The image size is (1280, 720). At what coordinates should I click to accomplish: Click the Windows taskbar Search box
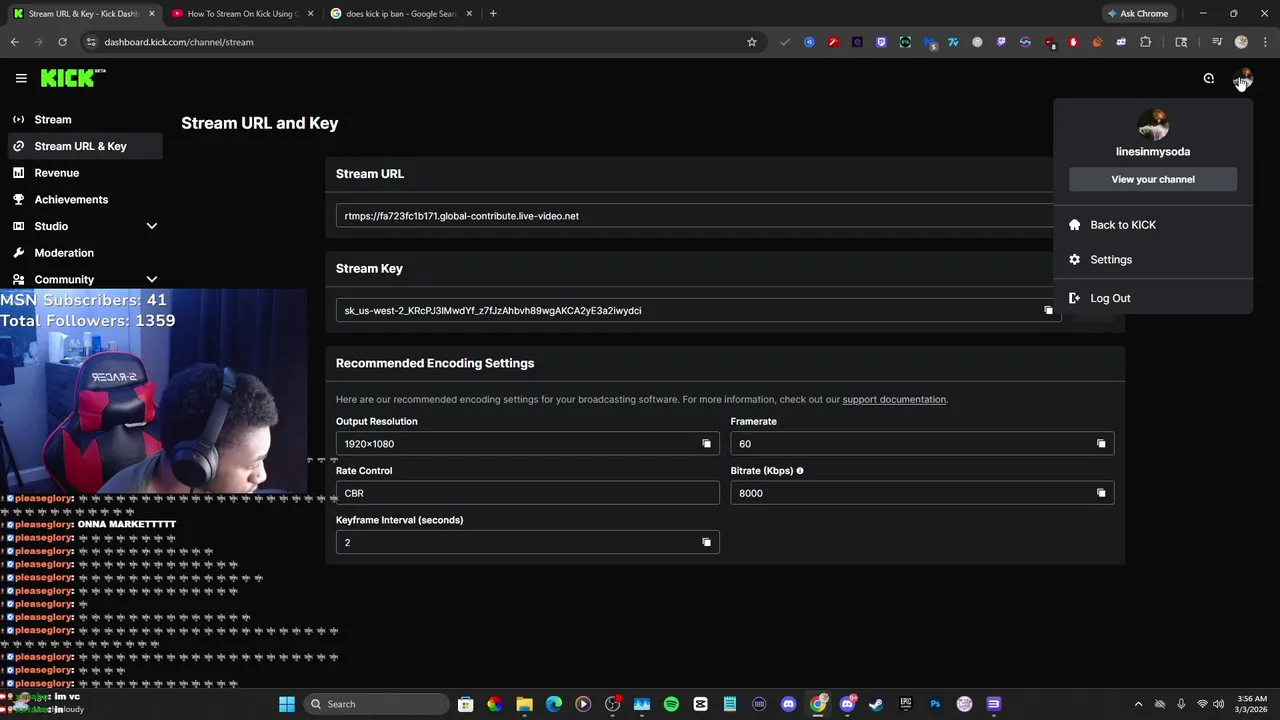pyautogui.click(x=375, y=704)
